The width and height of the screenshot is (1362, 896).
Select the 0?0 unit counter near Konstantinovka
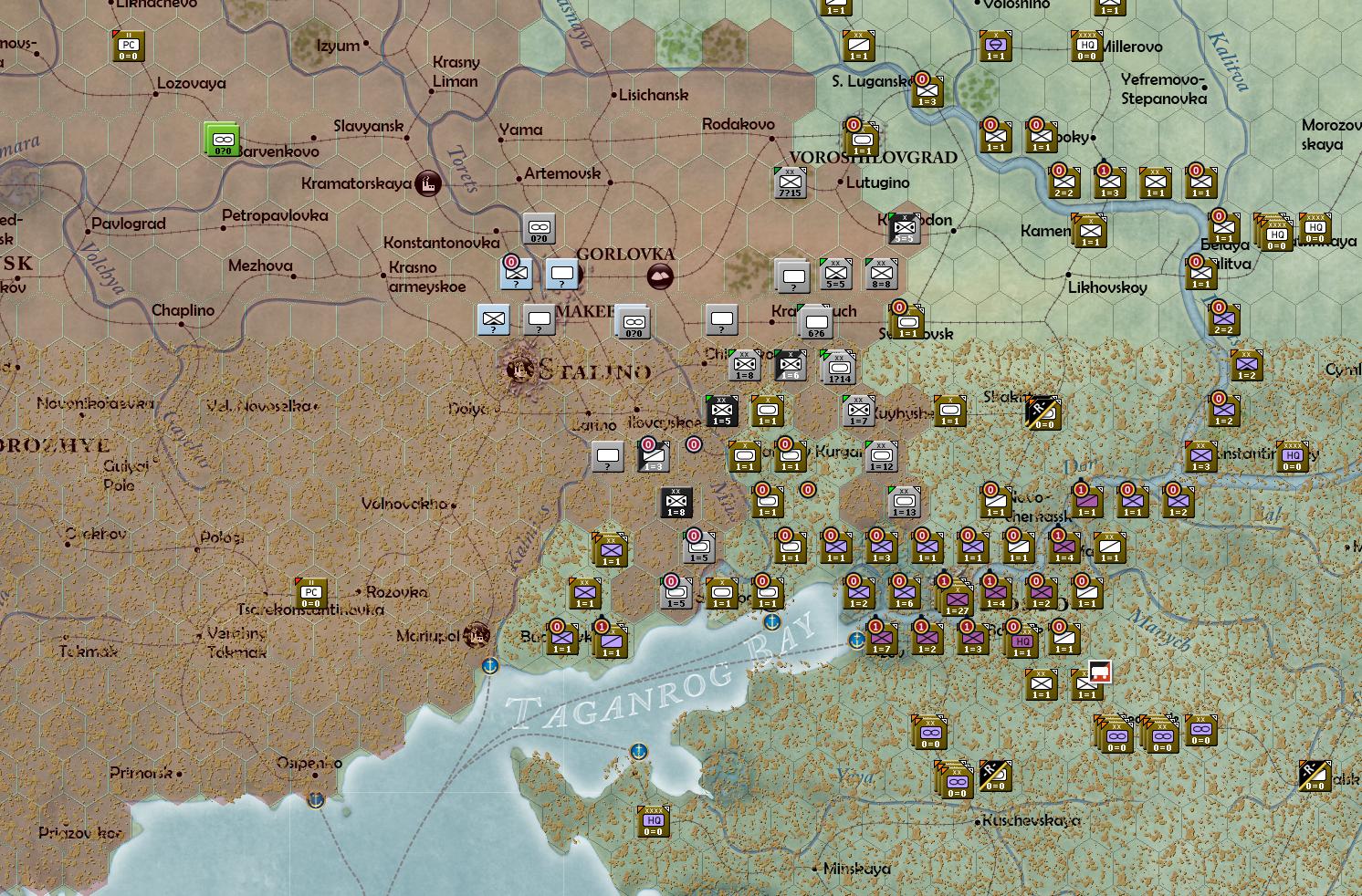coord(539,228)
